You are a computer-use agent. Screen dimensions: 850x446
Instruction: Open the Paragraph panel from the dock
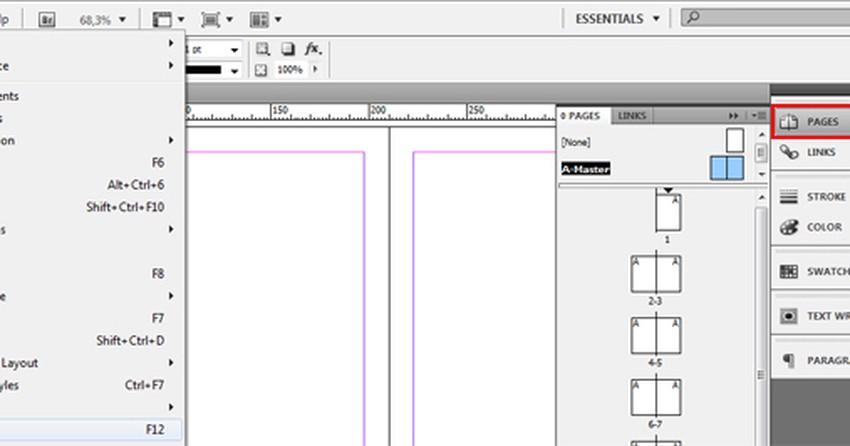coord(810,360)
